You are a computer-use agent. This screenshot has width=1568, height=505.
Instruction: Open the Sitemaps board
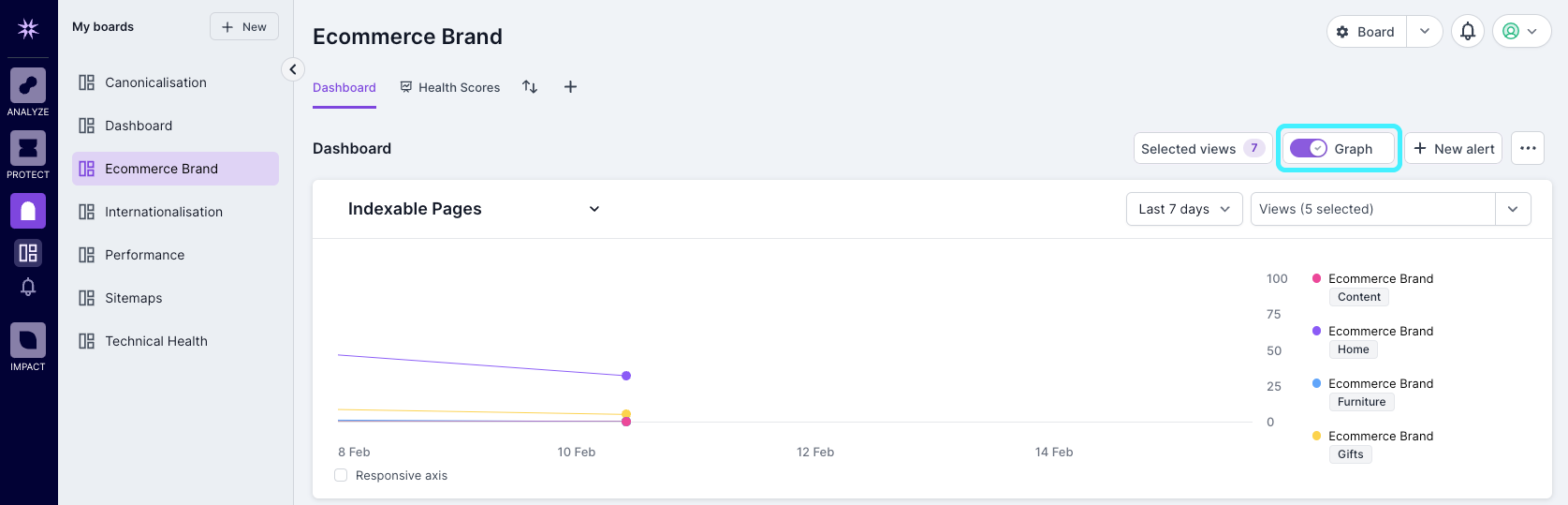[175, 298]
